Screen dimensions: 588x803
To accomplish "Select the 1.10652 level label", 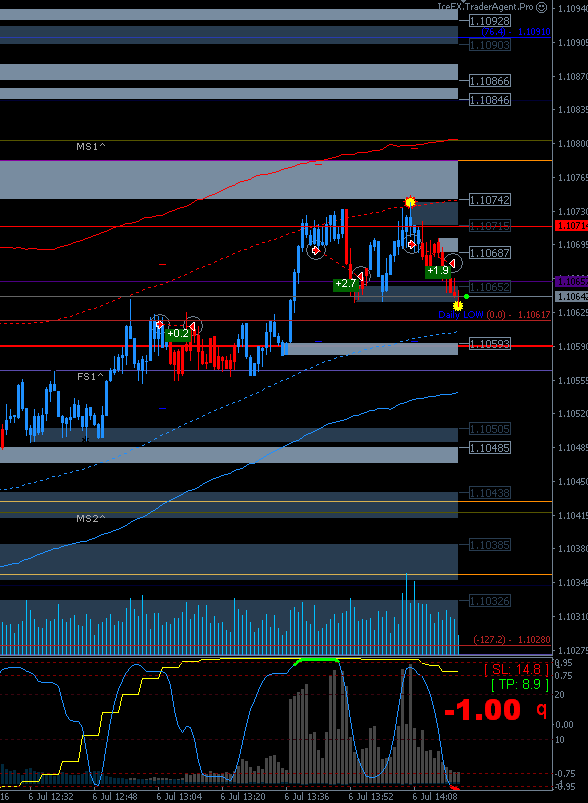I will pyautogui.click(x=490, y=287).
